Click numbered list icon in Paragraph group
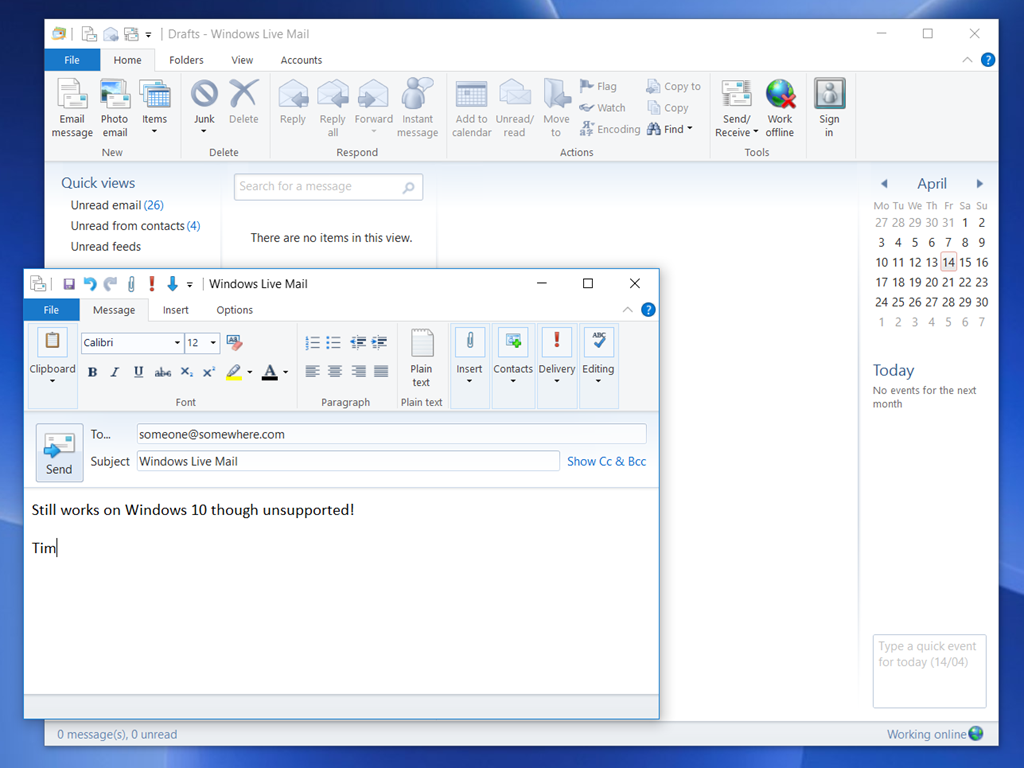The height and width of the screenshot is (768, 1024). click(x=312, y=342)
